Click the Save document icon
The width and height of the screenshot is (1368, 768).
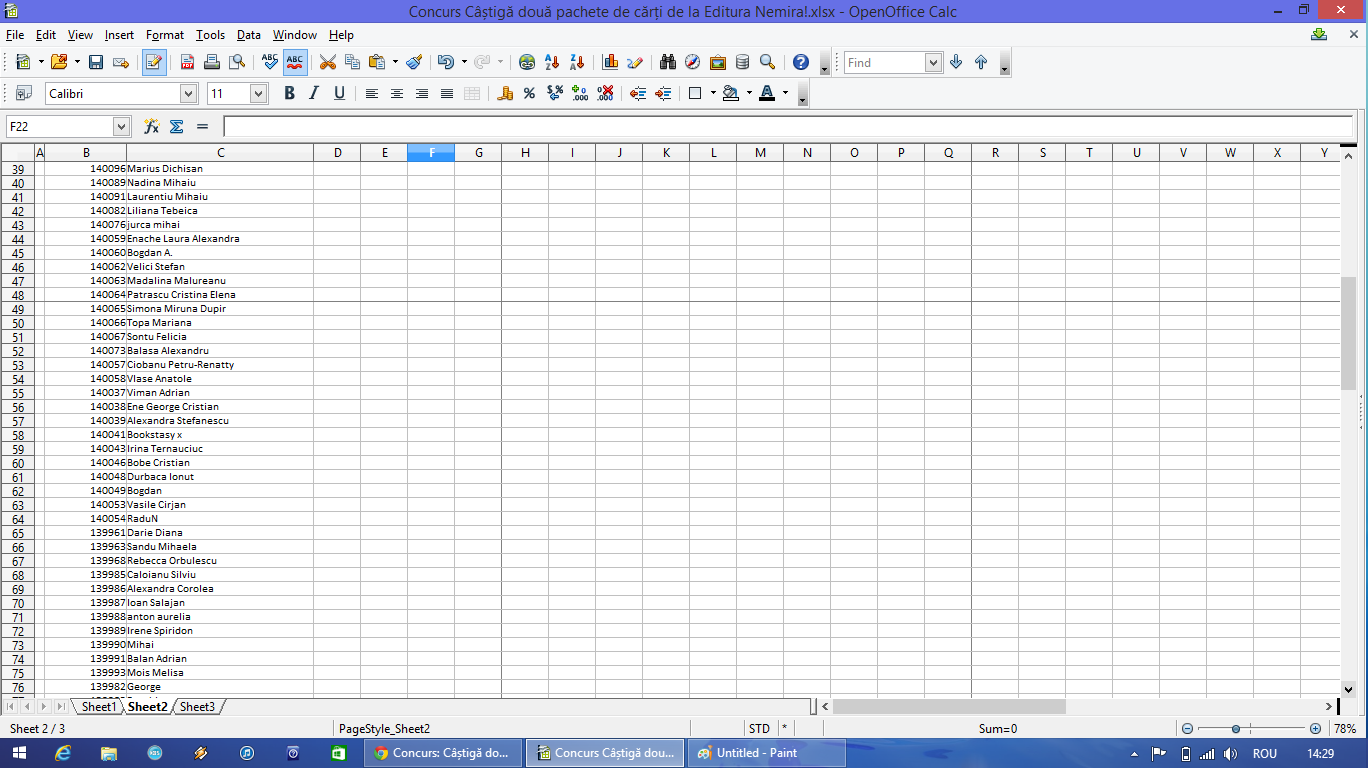coord(96,62)
